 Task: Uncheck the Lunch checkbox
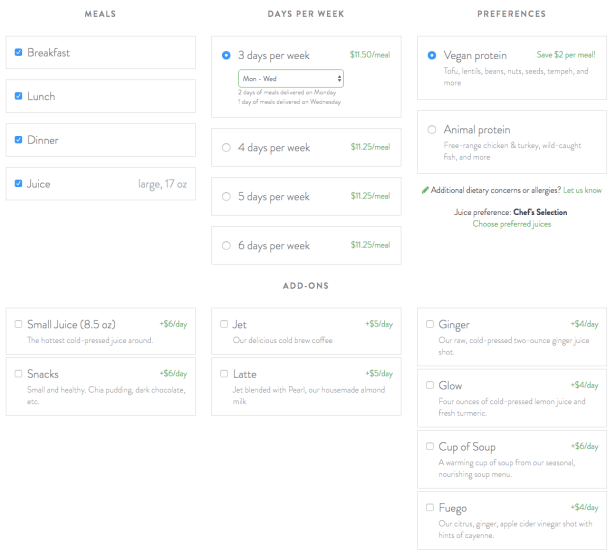(x=19, y=97)
